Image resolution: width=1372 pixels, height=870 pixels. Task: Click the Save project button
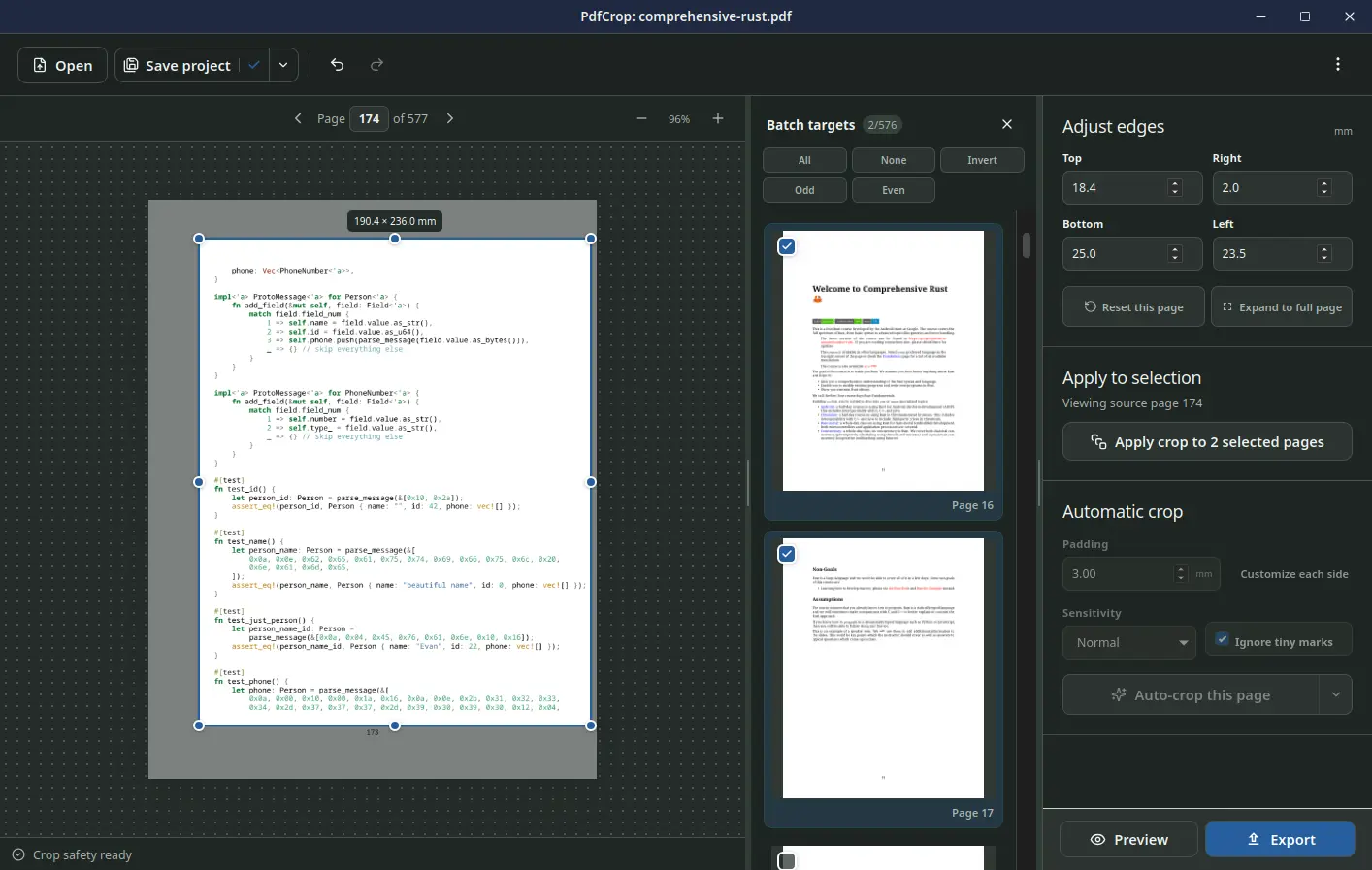click(x=178, y=65)
